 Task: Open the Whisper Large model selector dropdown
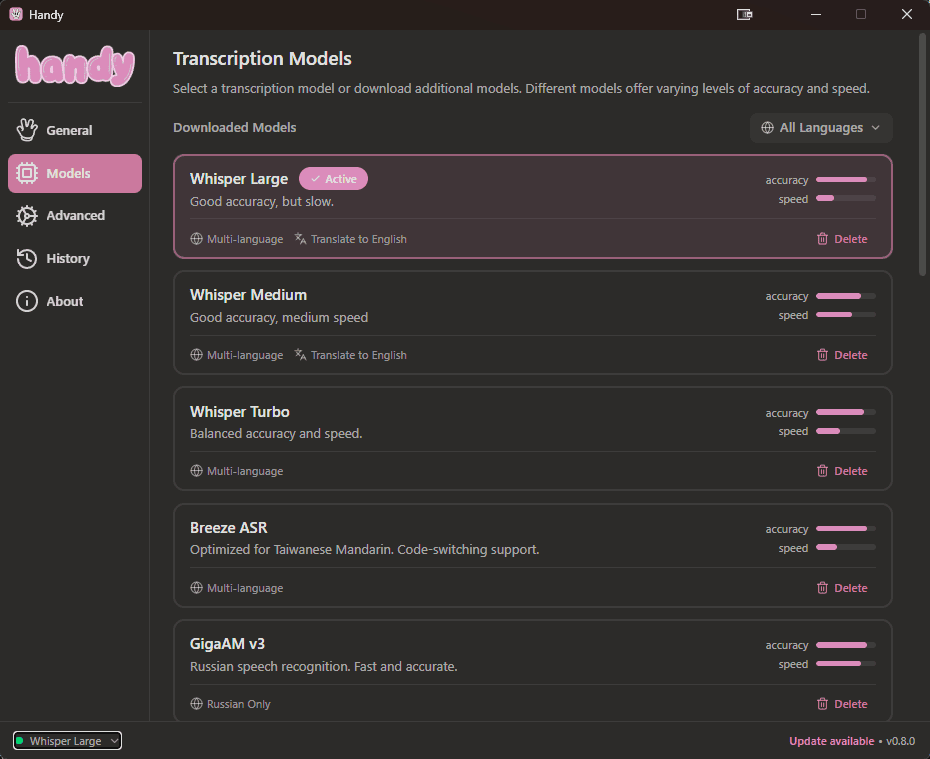(x=67, y=741)
